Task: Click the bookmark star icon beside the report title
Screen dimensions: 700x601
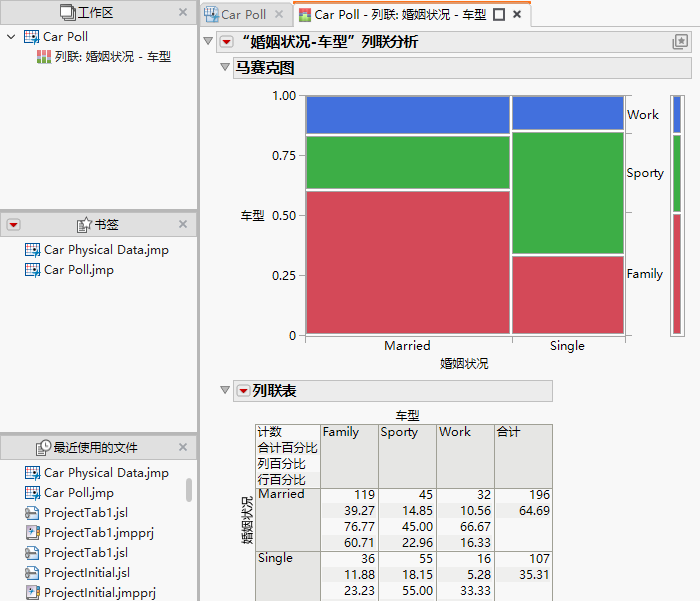Action: point(679,42)
